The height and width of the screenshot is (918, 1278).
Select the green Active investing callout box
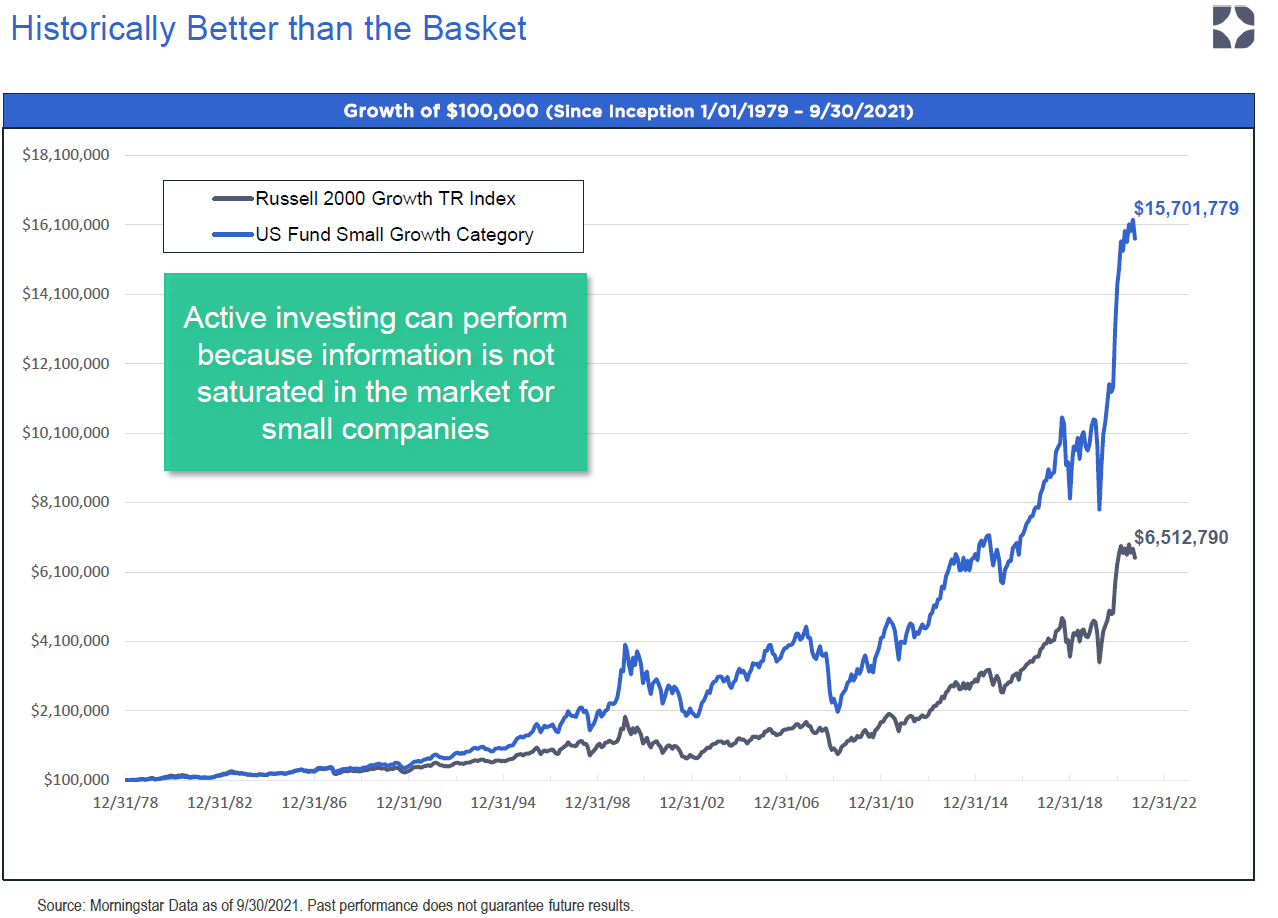[375, 372]
